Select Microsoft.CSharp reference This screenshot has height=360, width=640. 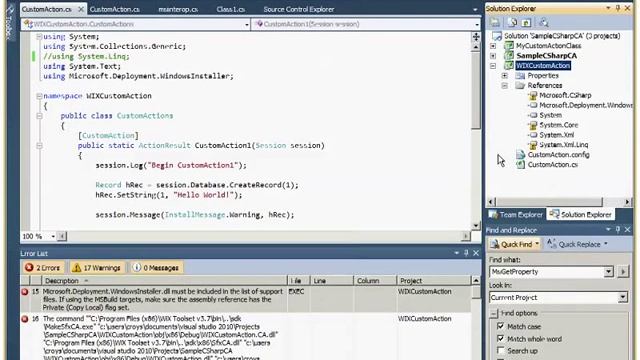pyautogui.click(x=565, y=95)
